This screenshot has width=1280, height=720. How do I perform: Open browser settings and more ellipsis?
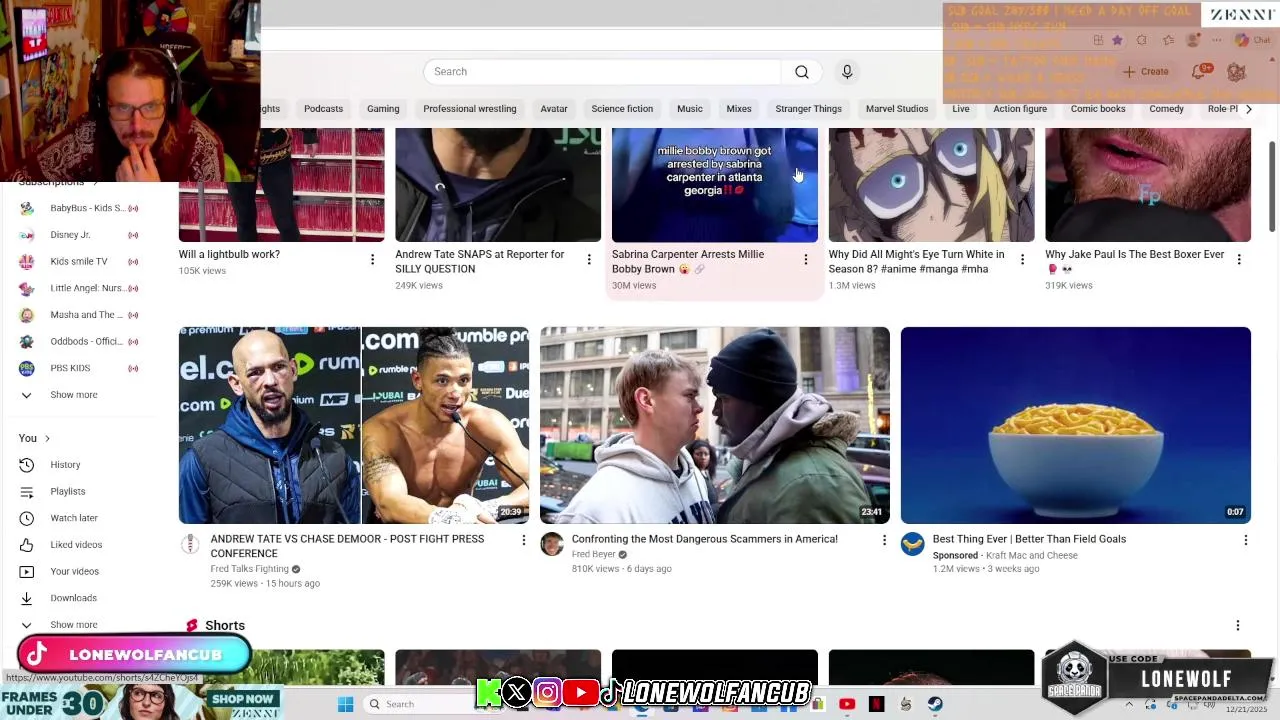click(x=1217, y=40)
